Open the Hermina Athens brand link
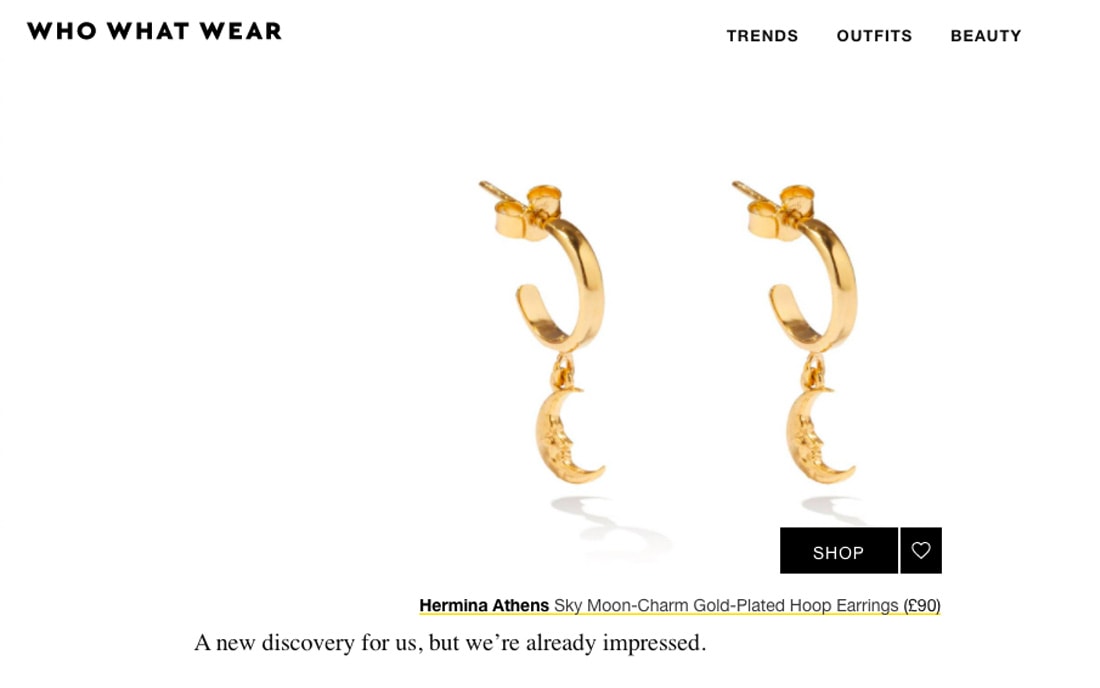The image size is (1100, 688). (484, 605)
